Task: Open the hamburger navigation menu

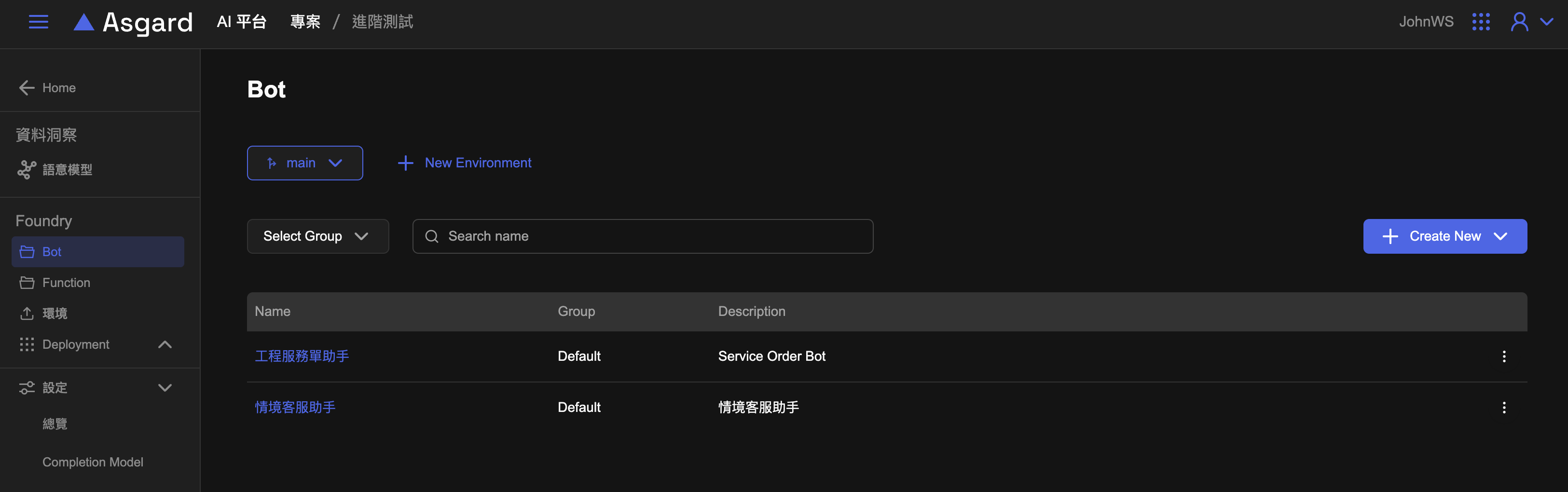Action: tap(38, 22)
